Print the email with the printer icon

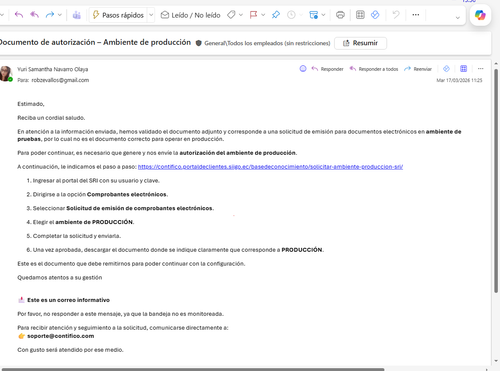[x=340, y=15]
